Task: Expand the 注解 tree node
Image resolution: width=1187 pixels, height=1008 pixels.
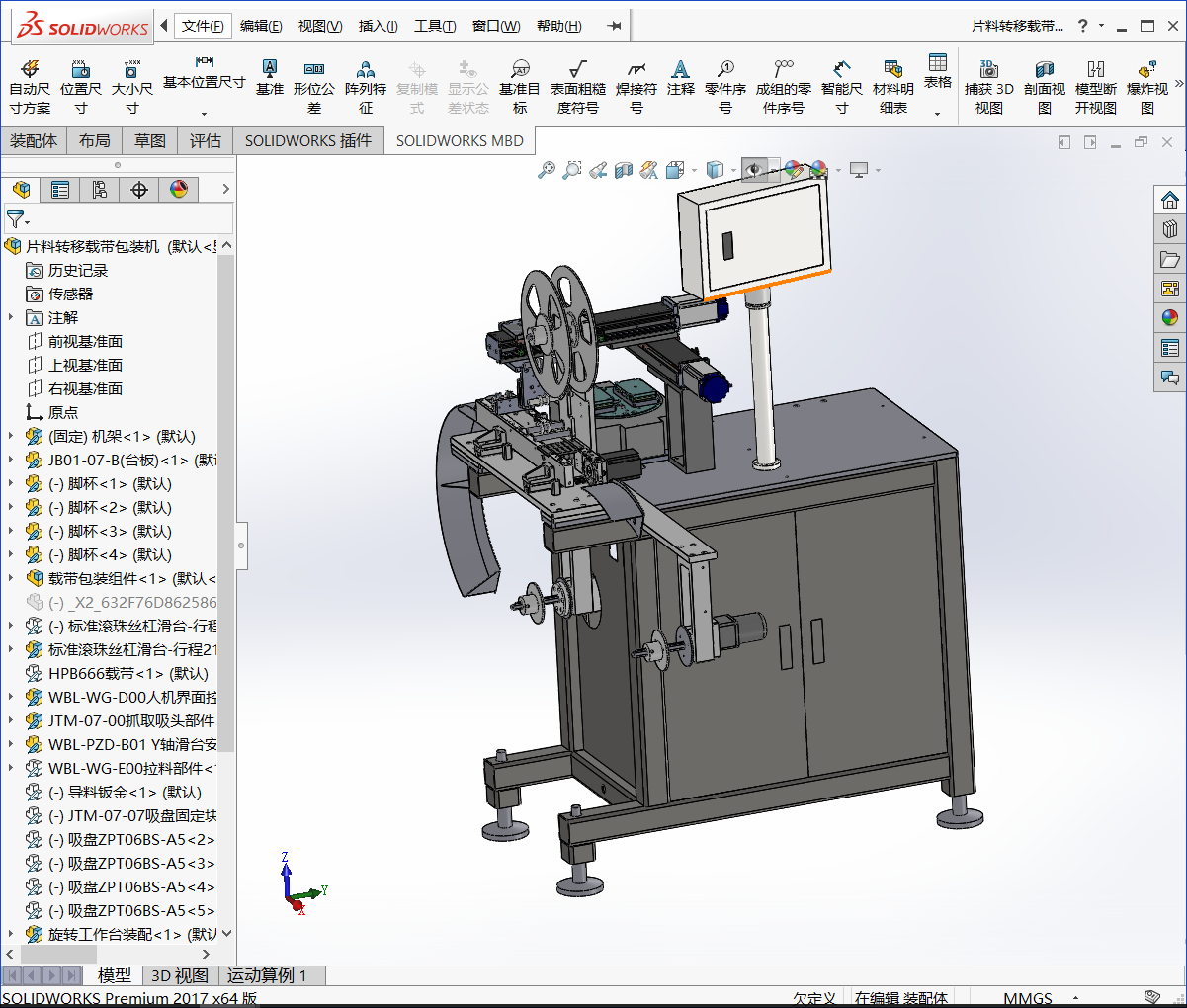Action: (x=11, y=317)
